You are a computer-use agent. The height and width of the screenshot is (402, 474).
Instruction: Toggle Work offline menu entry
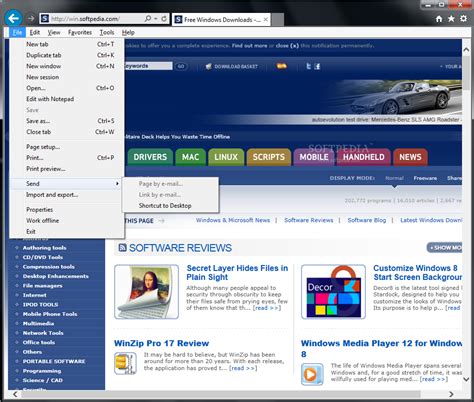[x=67, y=220]
